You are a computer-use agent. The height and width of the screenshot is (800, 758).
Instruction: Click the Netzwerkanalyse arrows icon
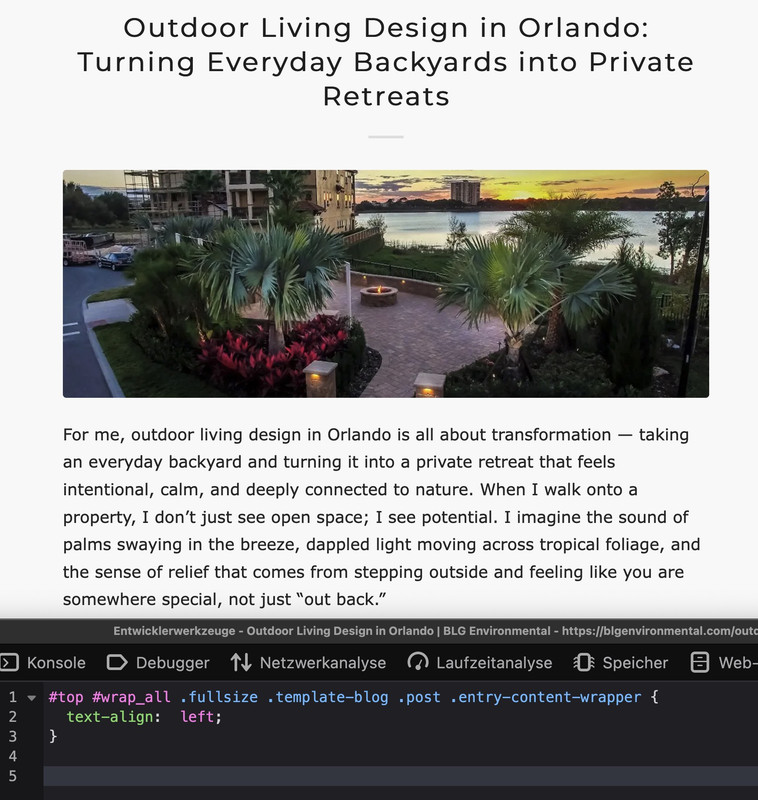(241, 662)
